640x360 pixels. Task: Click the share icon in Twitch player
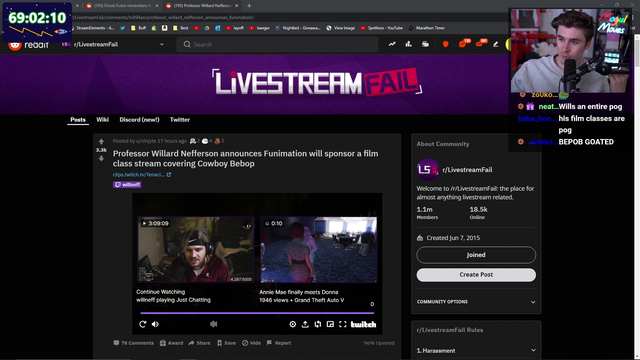(x=305, y=324)
